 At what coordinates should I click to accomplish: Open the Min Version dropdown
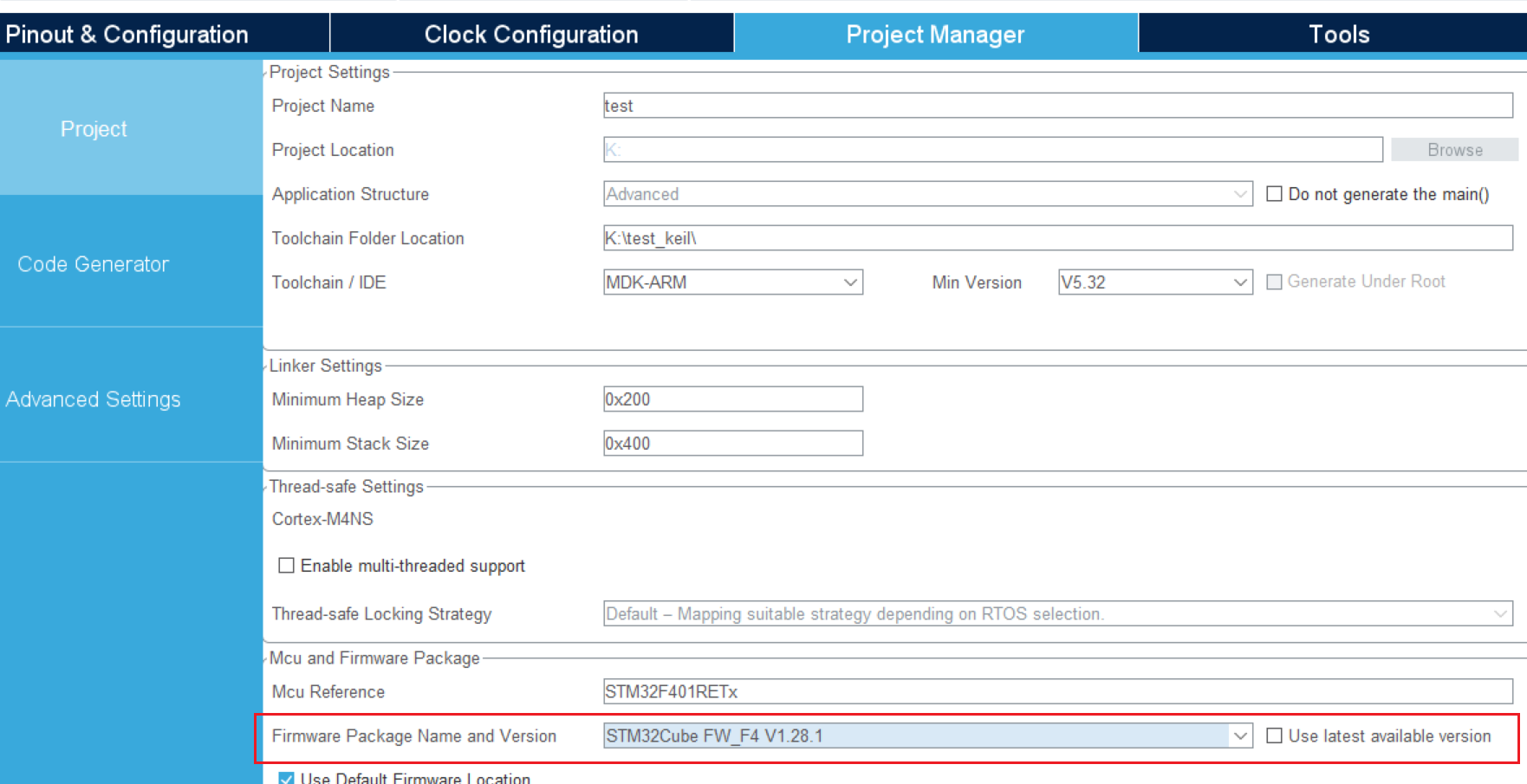click(1241, 282)
